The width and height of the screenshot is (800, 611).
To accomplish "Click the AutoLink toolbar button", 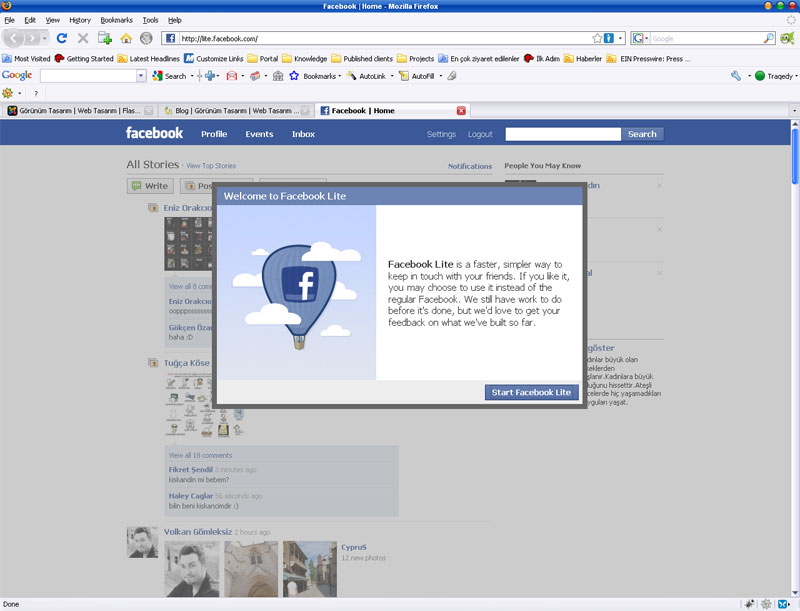I will tap(366, 76).
